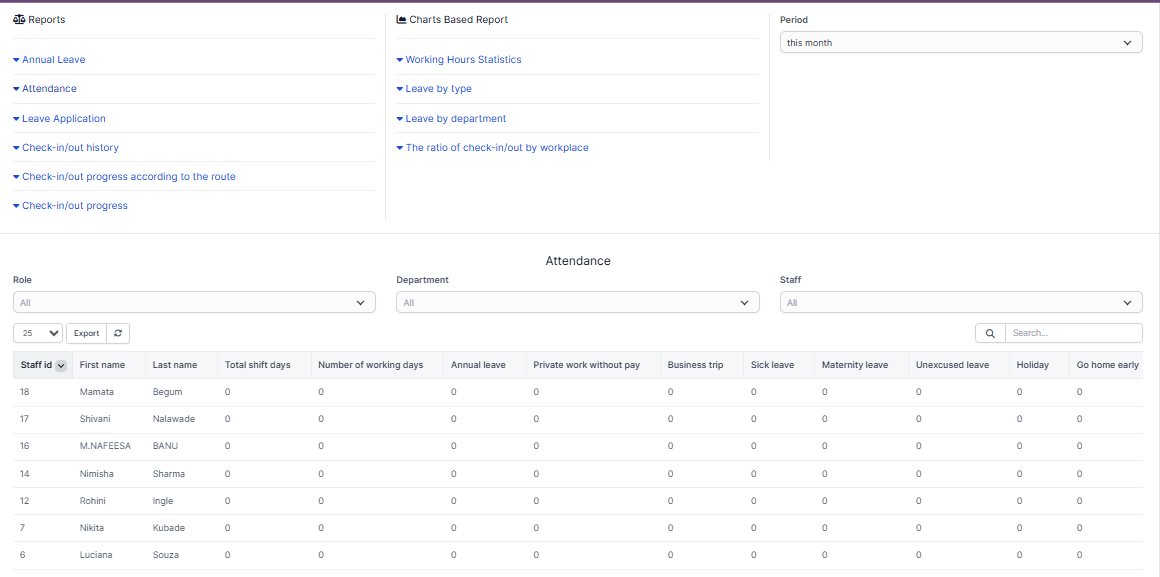Export the attendance table
The width and height of the screenshot is (1160, 577).
click(86, 333)
